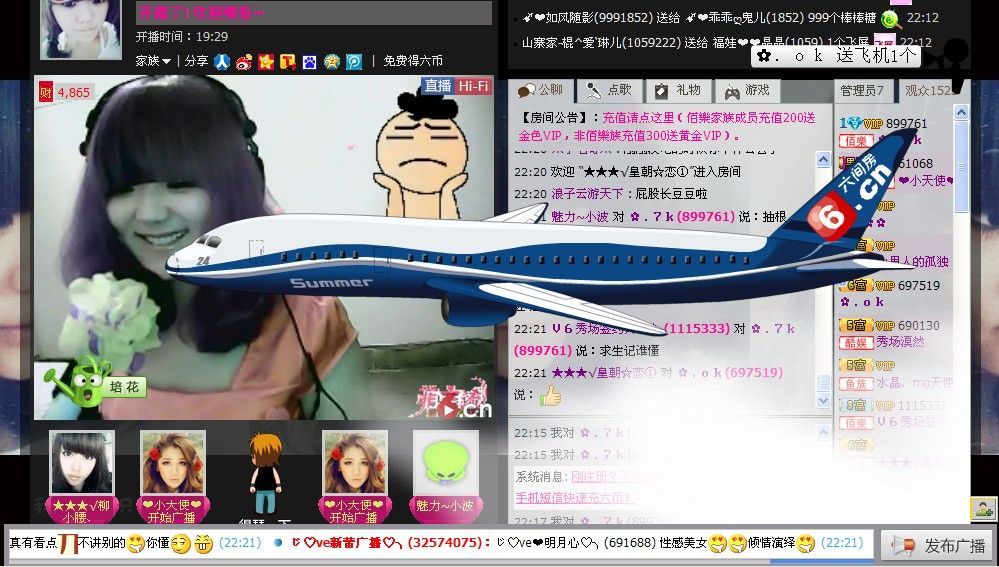The image size is (999, 567).
Task: Share to Renren via blue icon
Action: click(x=222, y=61)
